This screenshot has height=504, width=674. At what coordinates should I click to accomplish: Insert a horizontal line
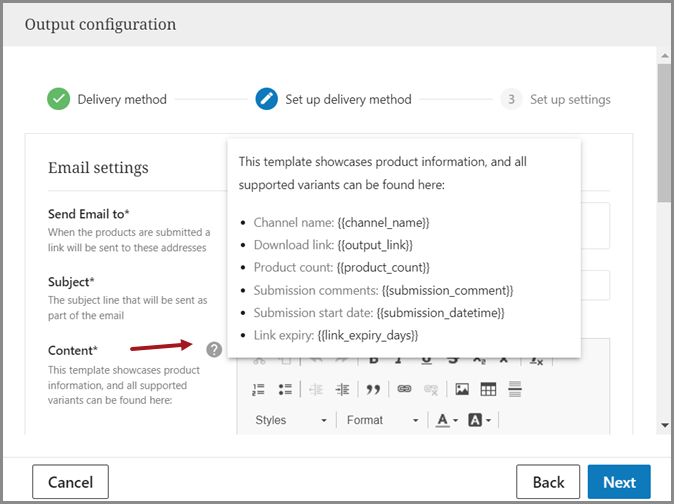point(515,389)
